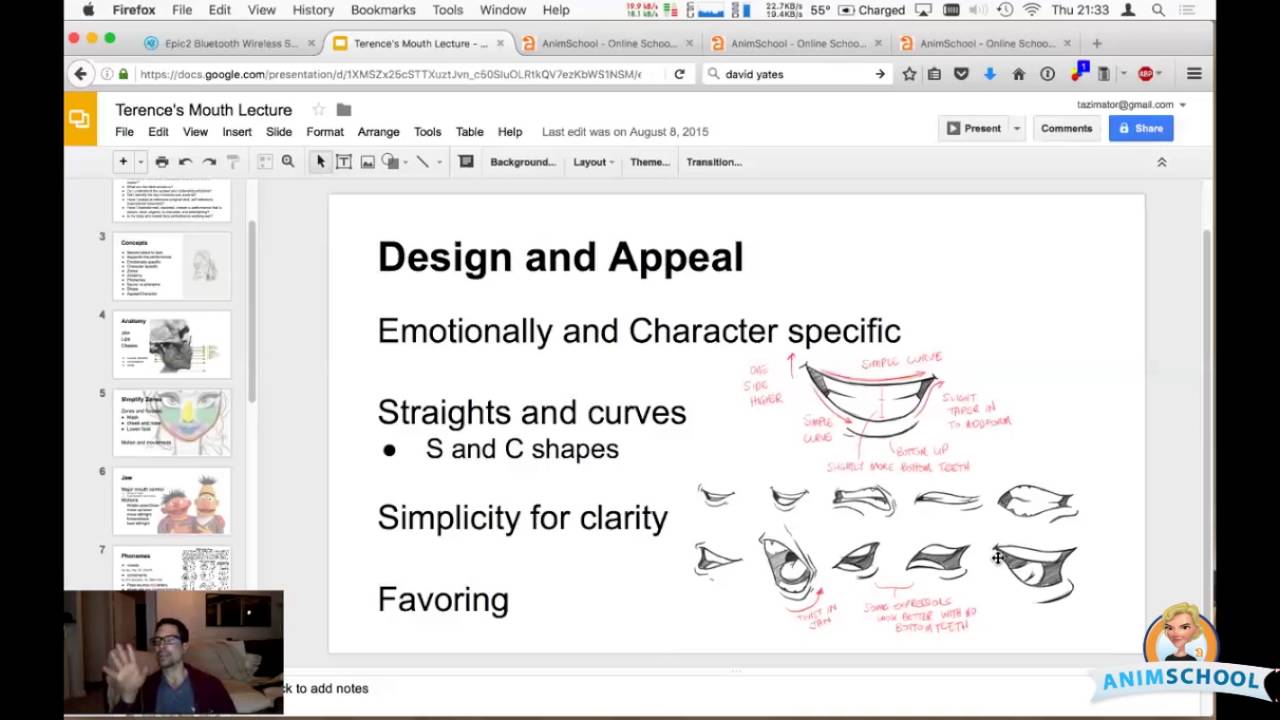
Task: Click the Pocket icon in Firefox toolbar
Action: tap(961, 74)
